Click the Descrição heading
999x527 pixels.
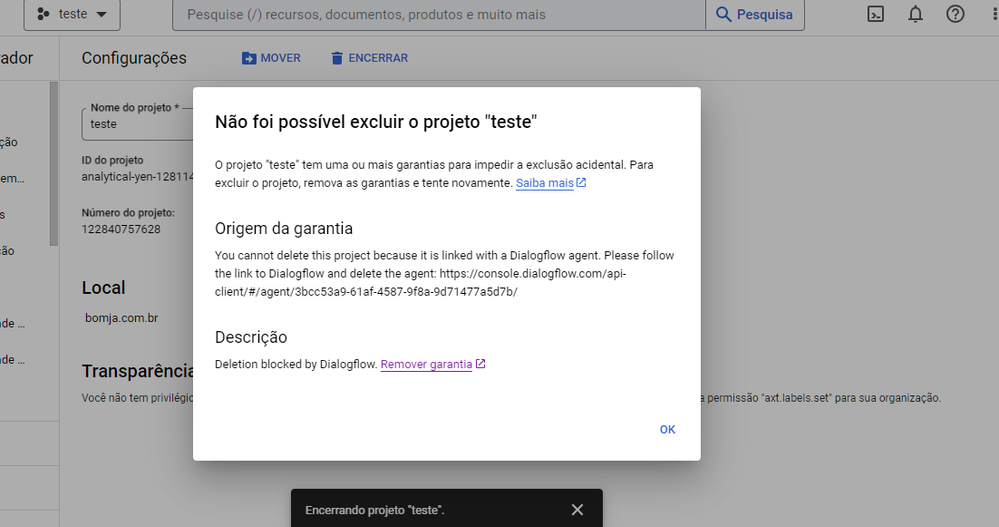251,337
